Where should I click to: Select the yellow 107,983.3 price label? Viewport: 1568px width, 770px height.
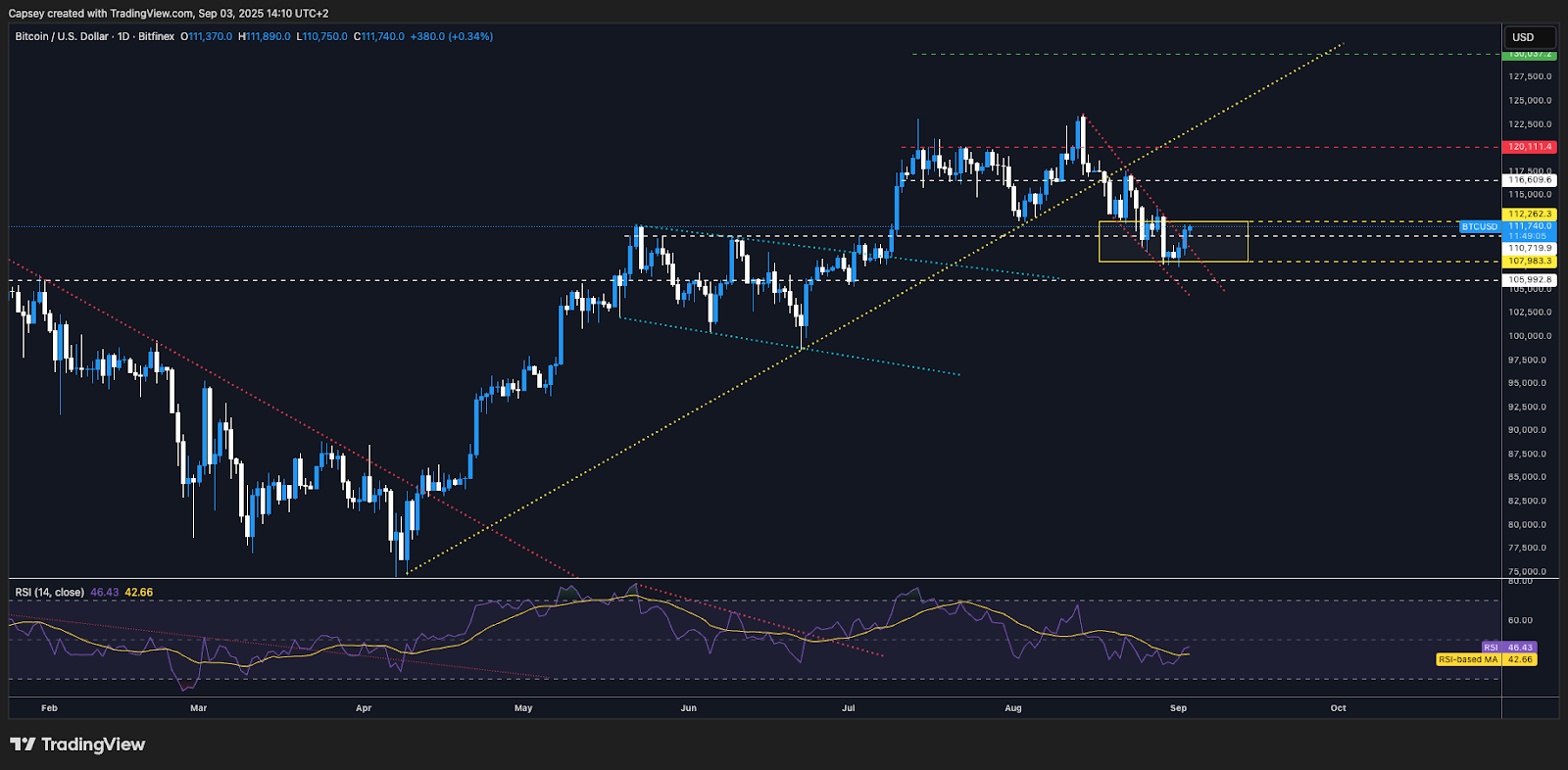coord(1529,262)
